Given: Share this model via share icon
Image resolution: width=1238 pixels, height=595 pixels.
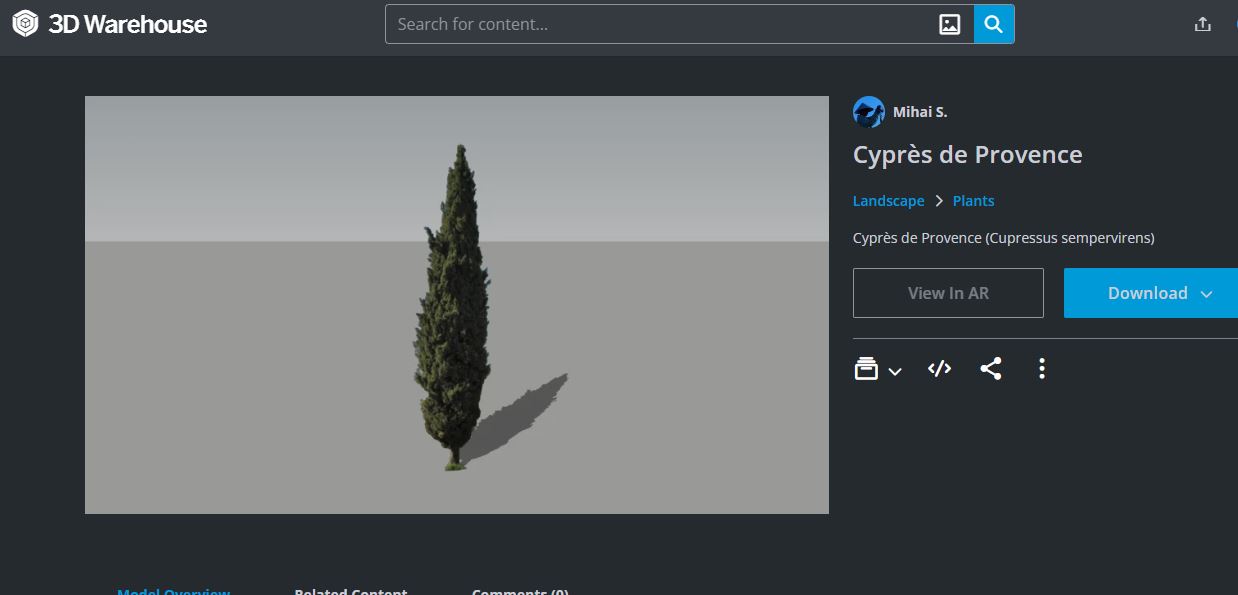Looking at the screenshot, I should [991, 369].
